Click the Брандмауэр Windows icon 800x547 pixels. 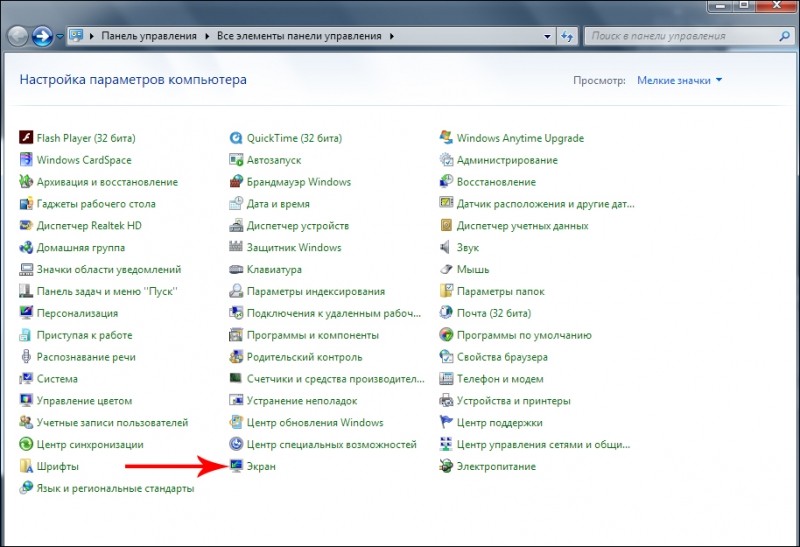click(x=236, y=182)
